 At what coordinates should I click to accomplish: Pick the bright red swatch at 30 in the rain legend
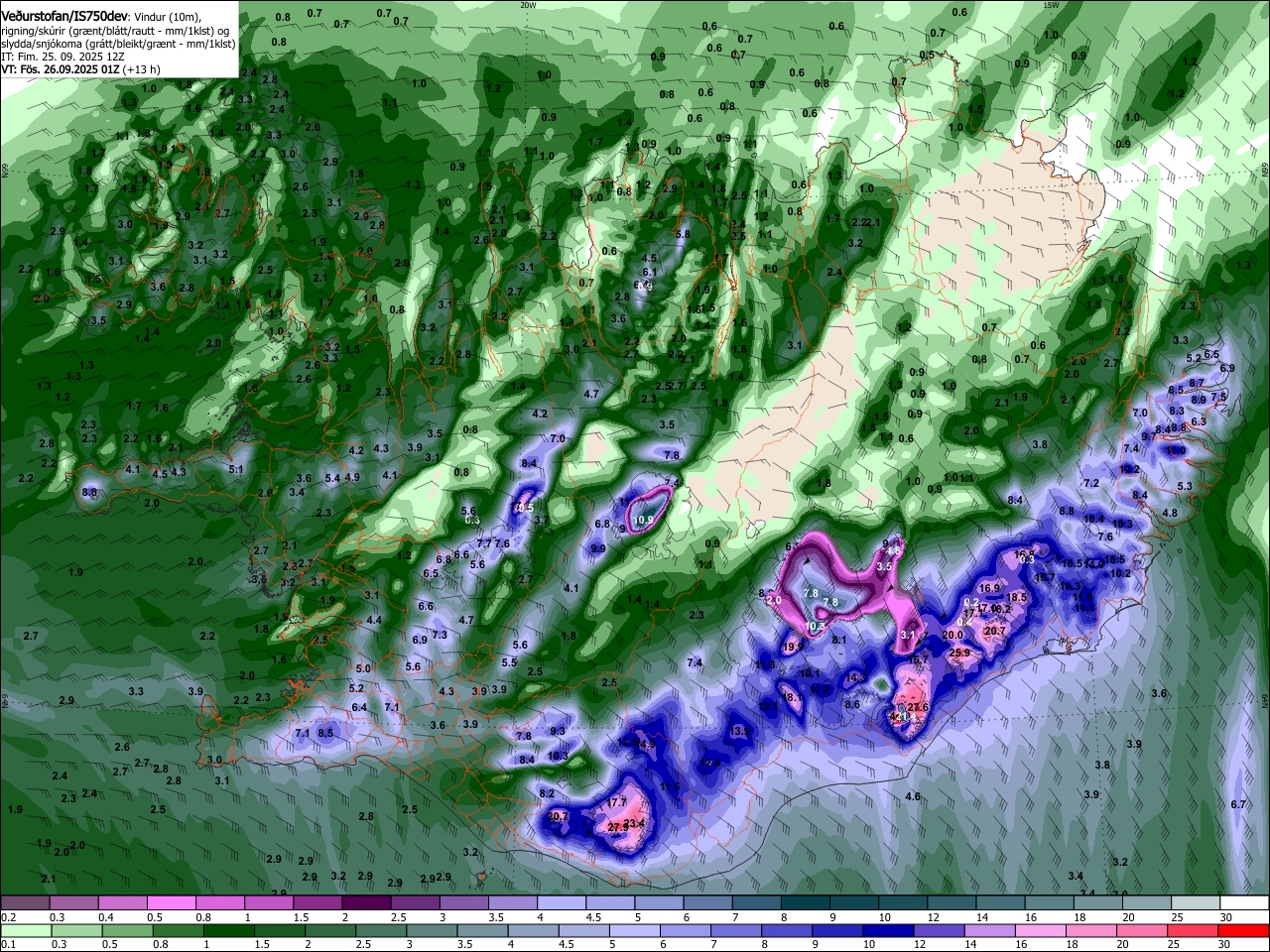tap(1244, 931)
